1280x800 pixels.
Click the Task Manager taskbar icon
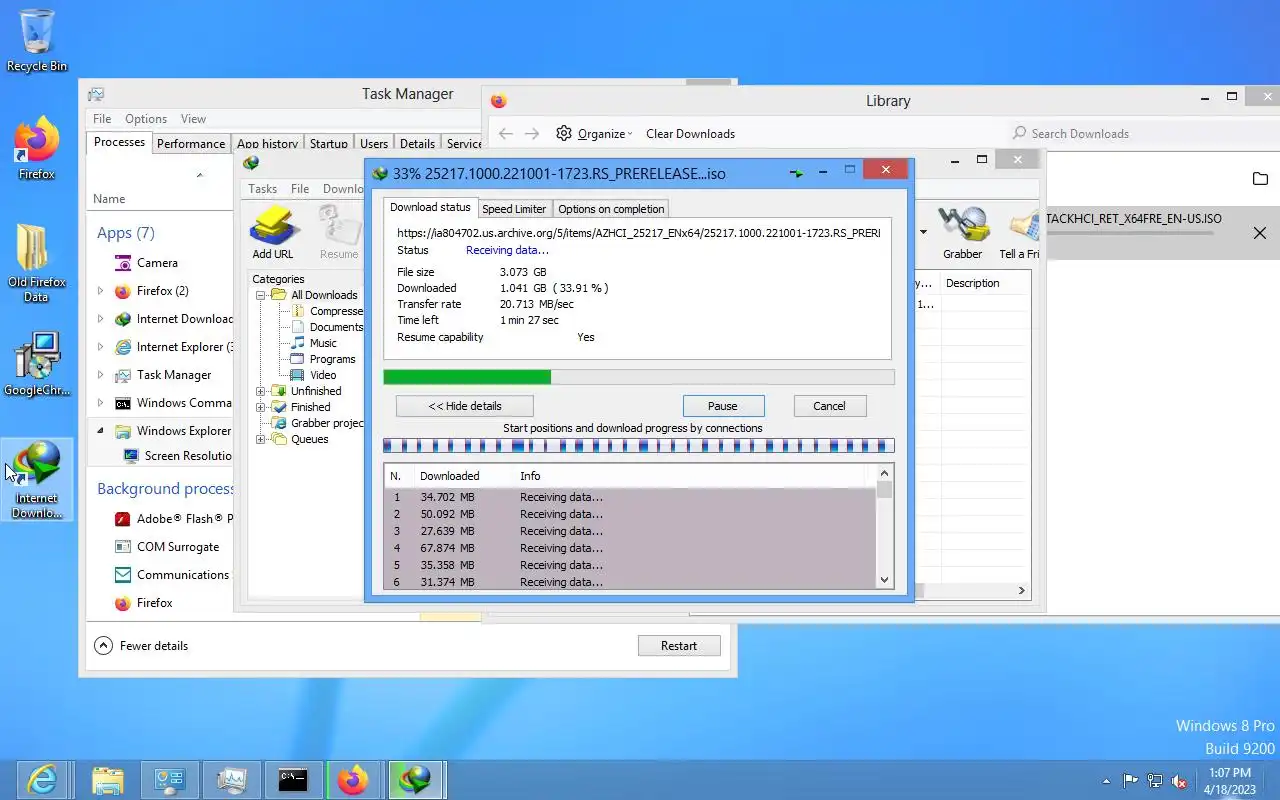231,780
